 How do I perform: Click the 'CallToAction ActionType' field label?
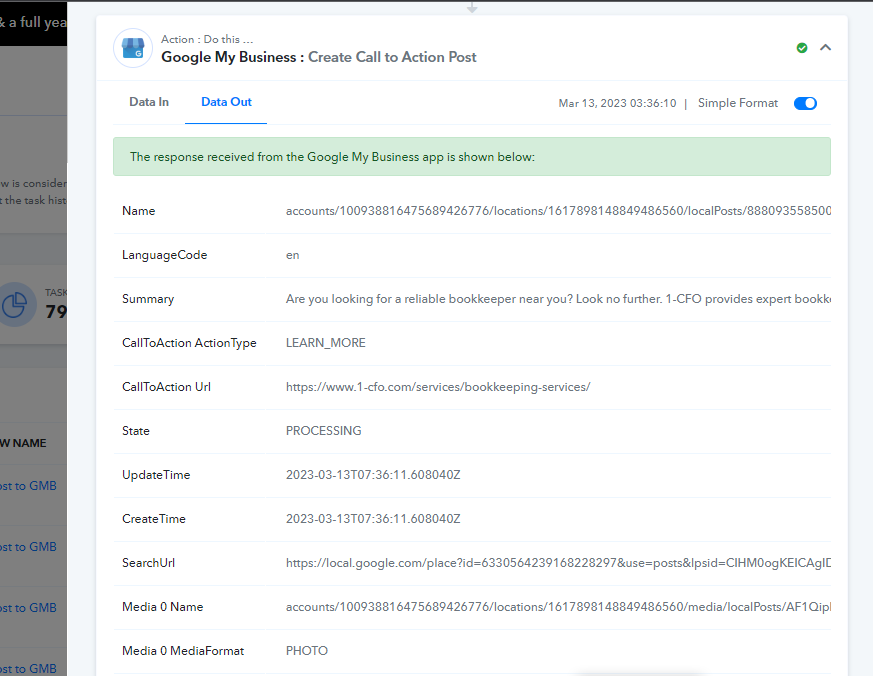point(189,343)
